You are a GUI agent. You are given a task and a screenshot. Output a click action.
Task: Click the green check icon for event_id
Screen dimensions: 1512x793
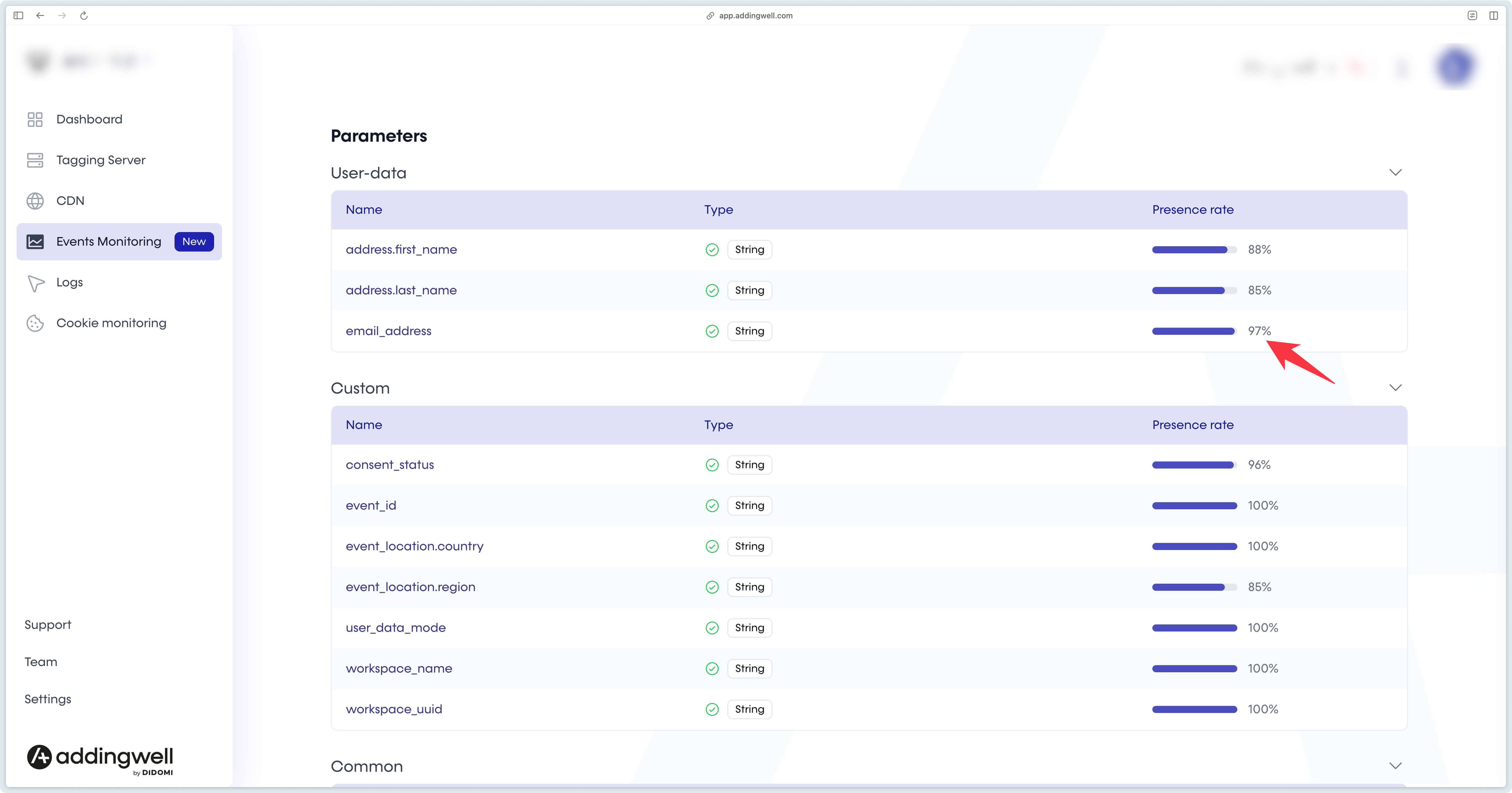click(x=712, y=506)
